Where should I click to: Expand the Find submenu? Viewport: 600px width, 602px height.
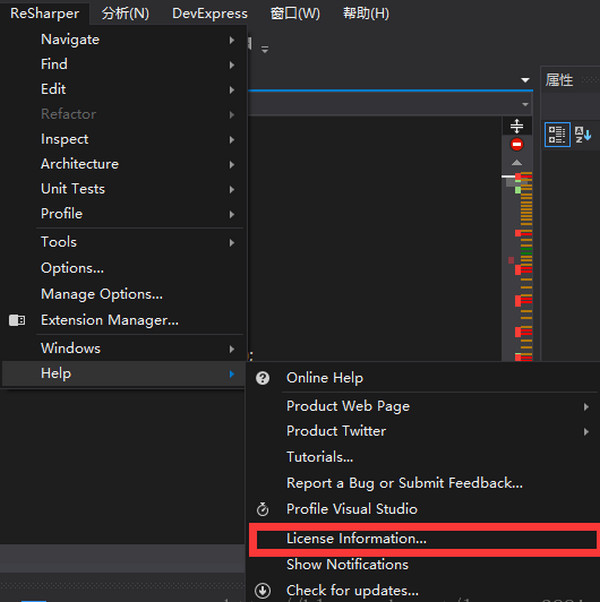click(x=232, y=65)
